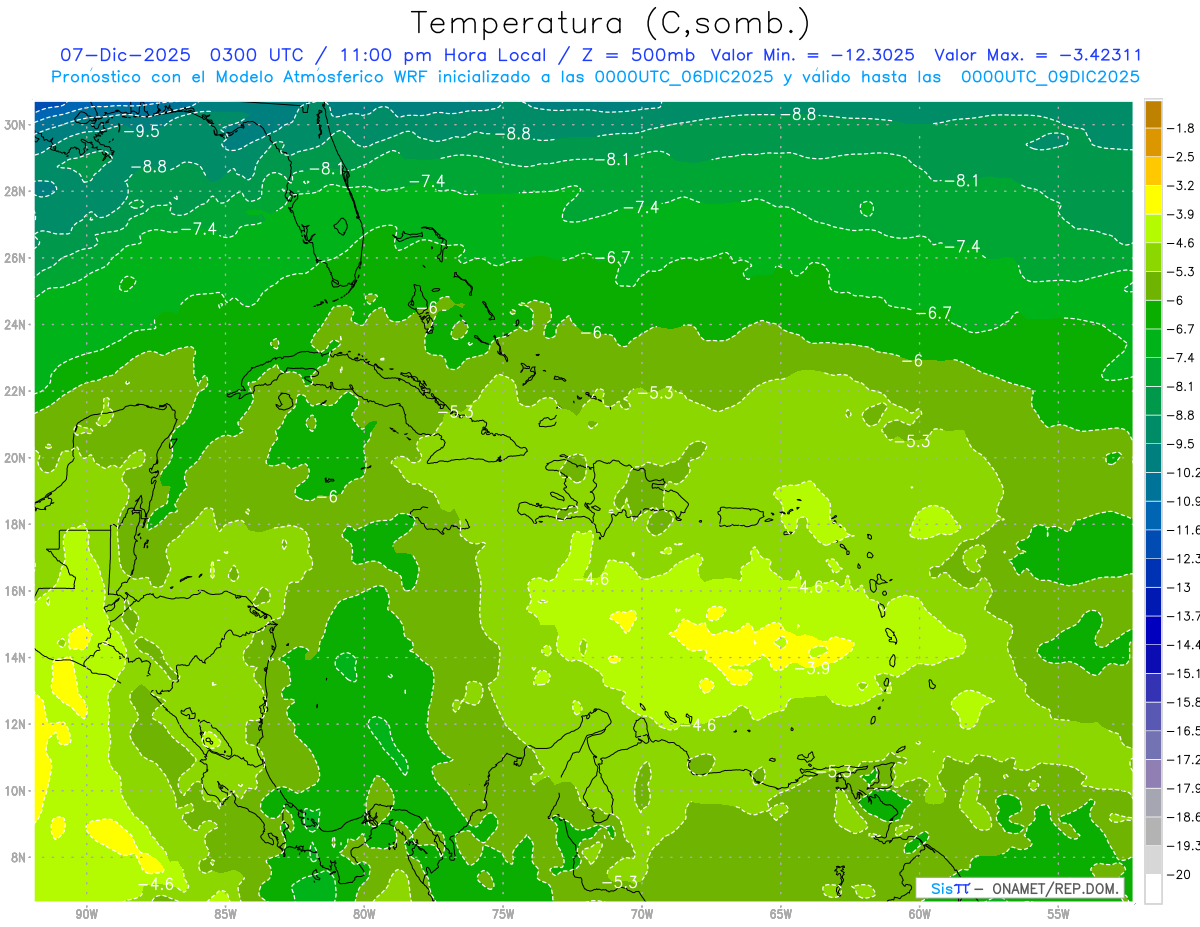
Task: Click the colorbar swatch between -3.9 and -4.6
Action: (x=1153, y=229)
